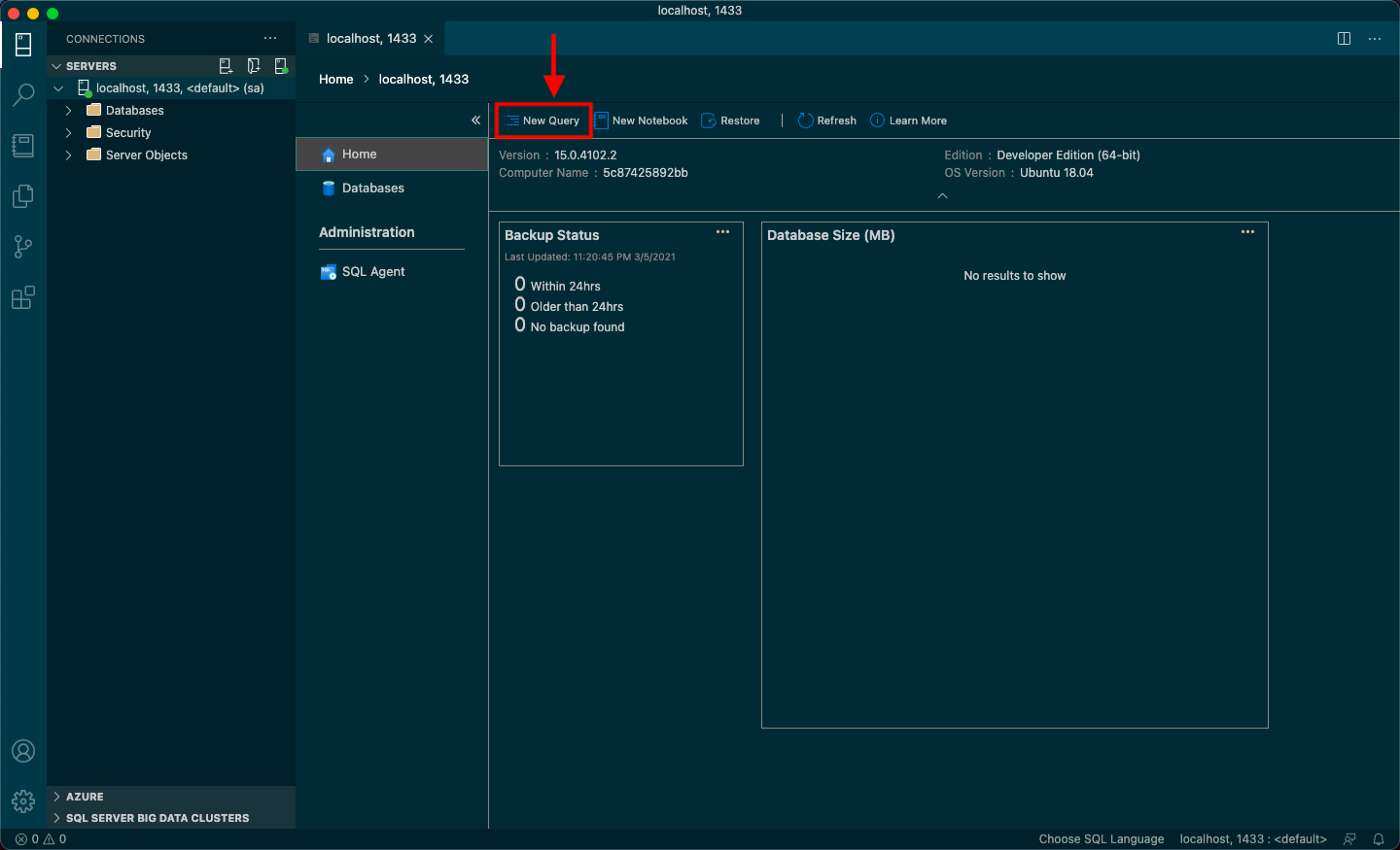The width and height of the screenshot is (1400, 850).
Task: Collapse the localhost, 1433 server node
Action: click(x=59, y=88)
